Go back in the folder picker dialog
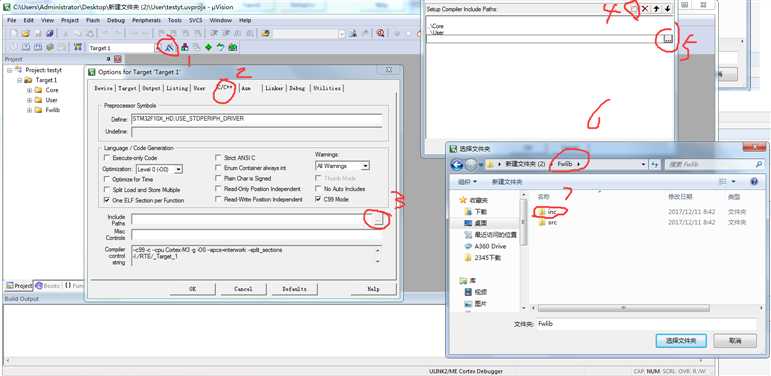 click(x=457, y=164)
